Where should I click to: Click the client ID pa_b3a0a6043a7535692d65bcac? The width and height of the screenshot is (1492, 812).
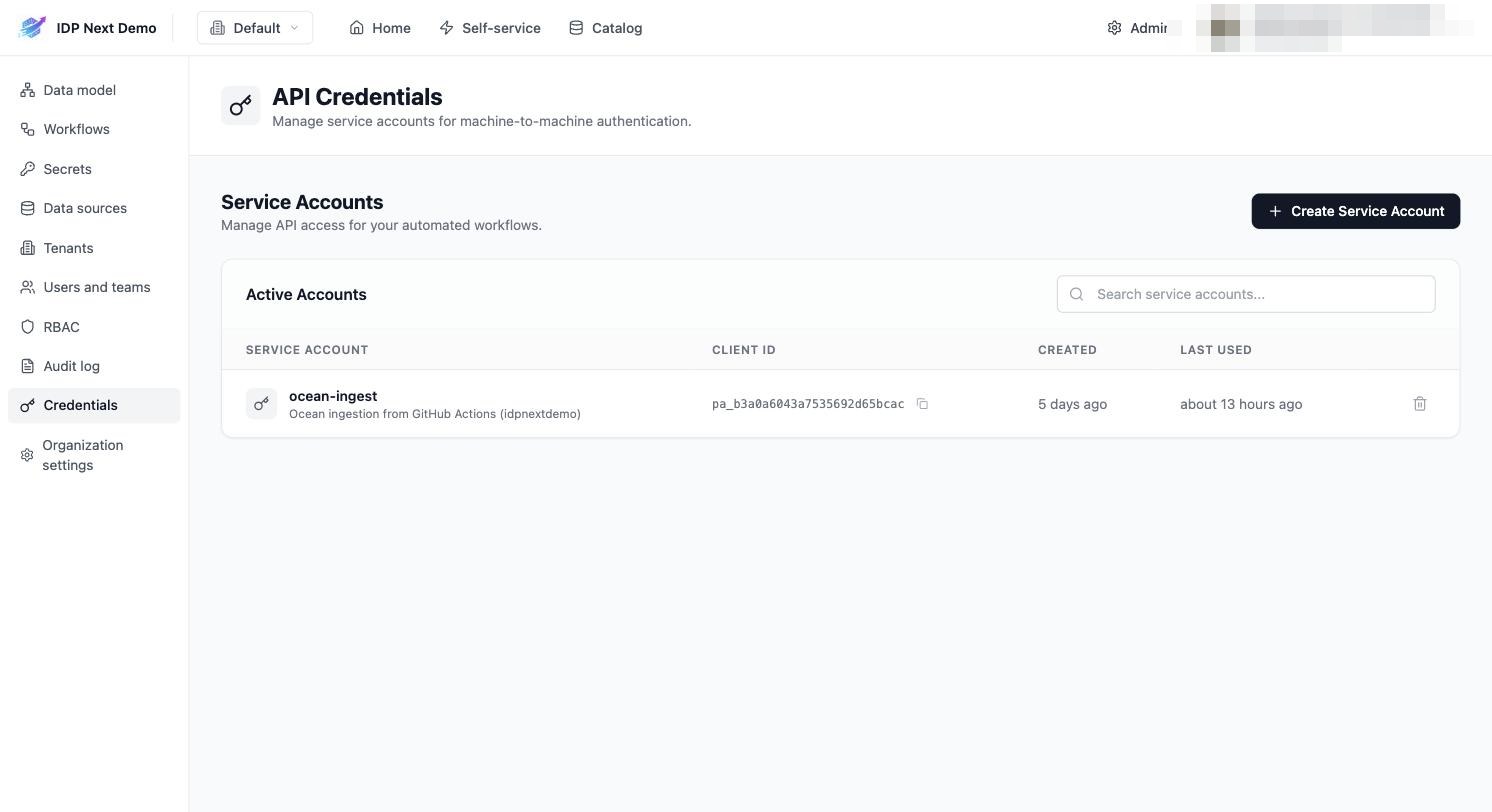808,404
